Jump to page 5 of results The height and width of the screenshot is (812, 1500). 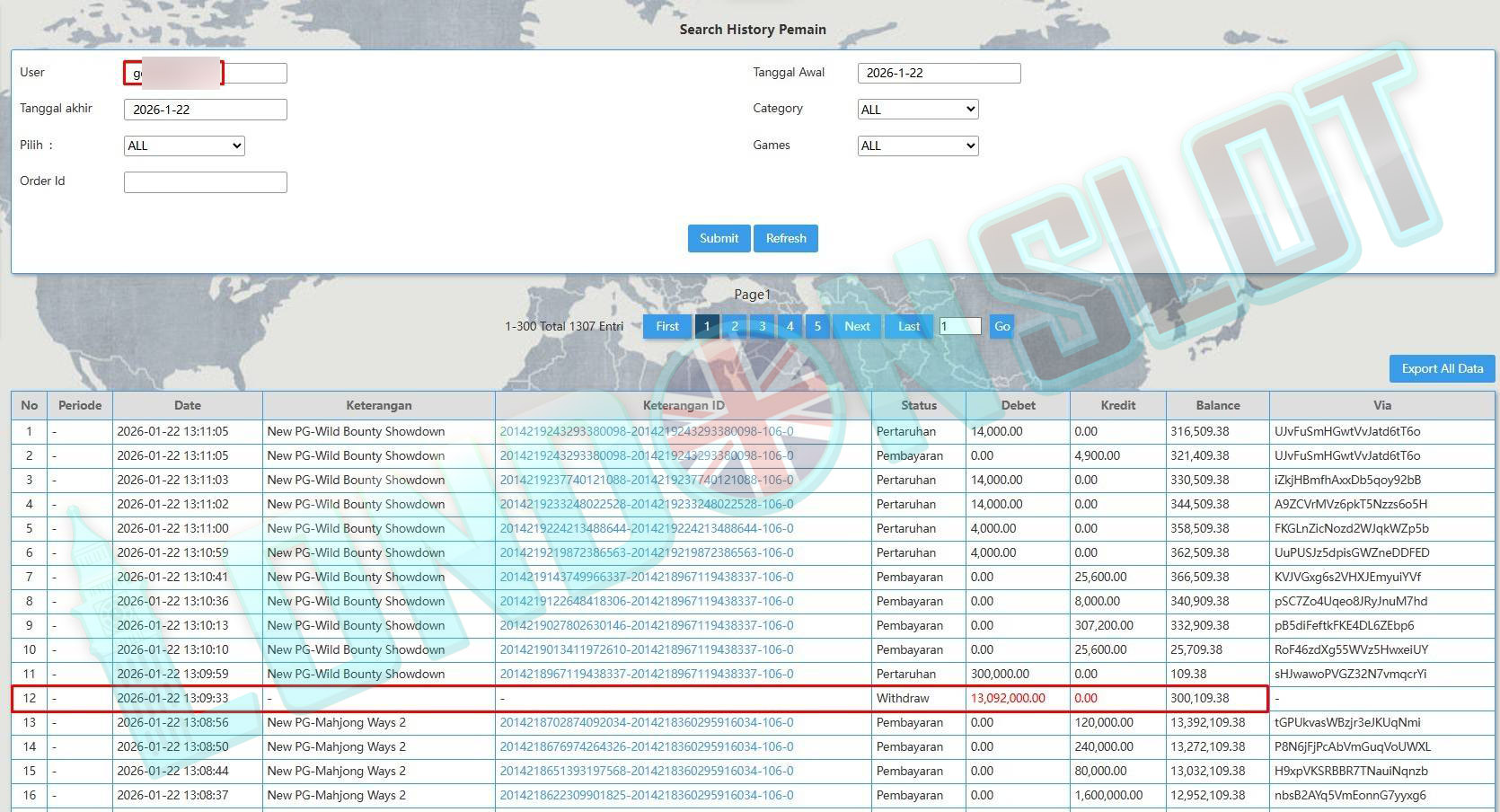point(817,326)
